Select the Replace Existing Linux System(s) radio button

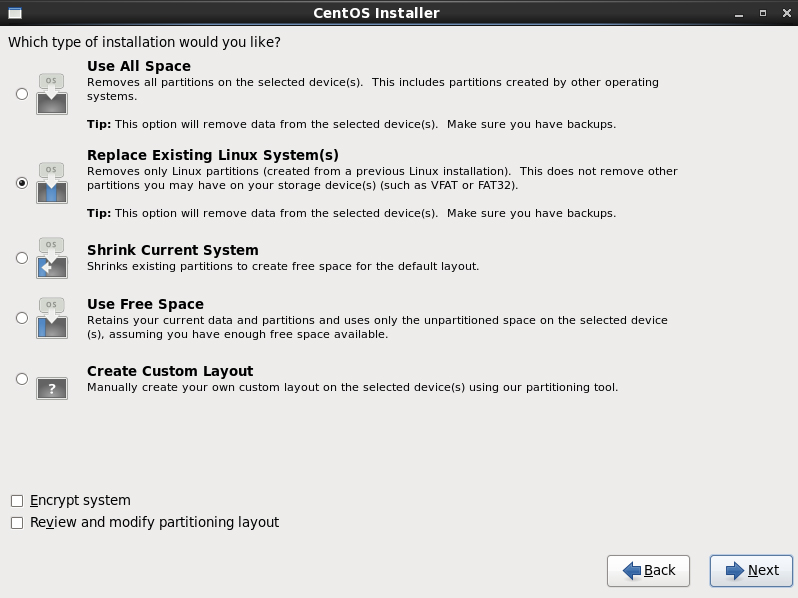[x=22, y=183]
